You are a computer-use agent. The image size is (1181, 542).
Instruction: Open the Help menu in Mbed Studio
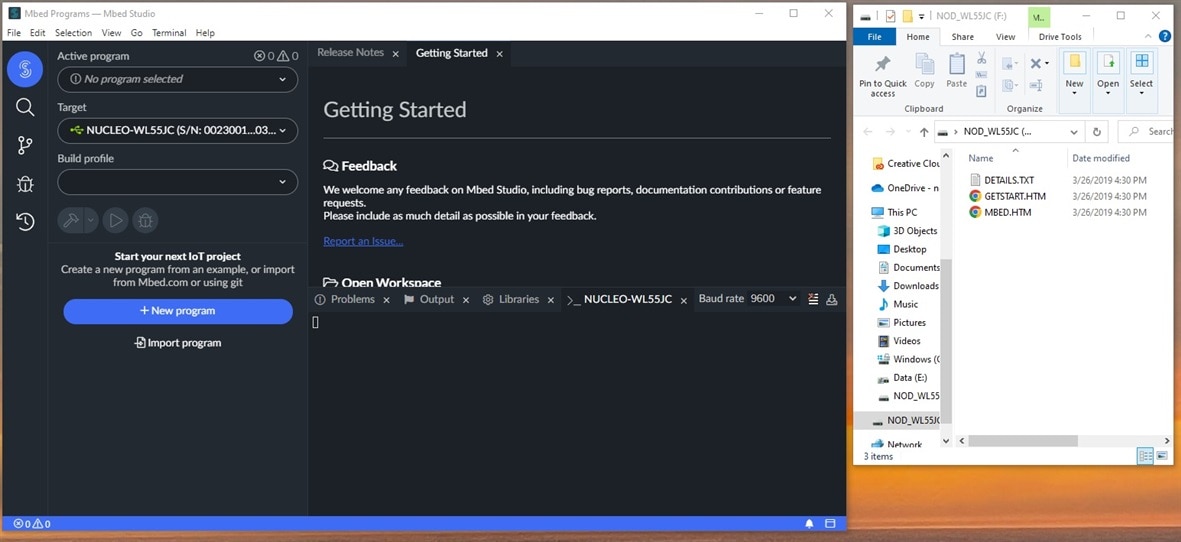coord(205,33)
